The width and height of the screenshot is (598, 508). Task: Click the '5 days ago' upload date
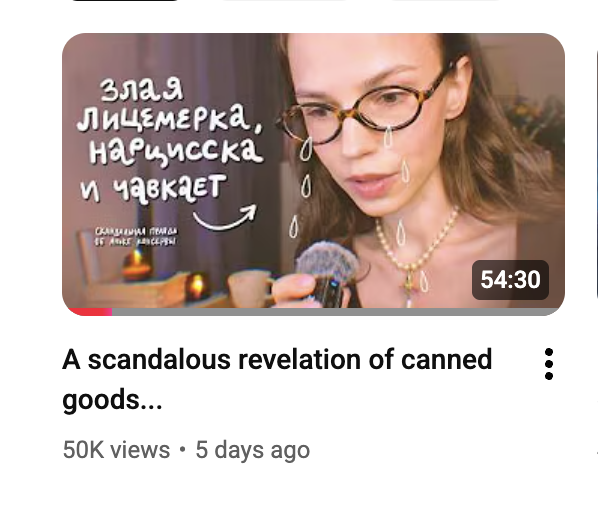[252, 450]
